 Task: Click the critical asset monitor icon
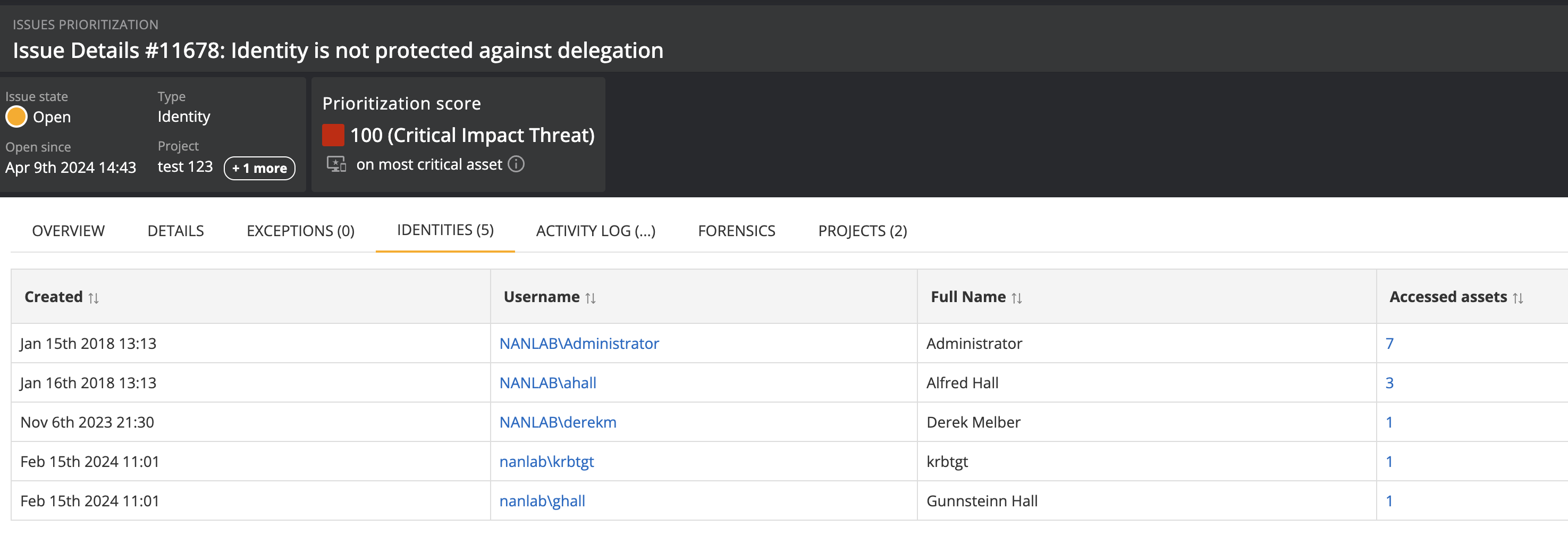(x=336, y=164)
